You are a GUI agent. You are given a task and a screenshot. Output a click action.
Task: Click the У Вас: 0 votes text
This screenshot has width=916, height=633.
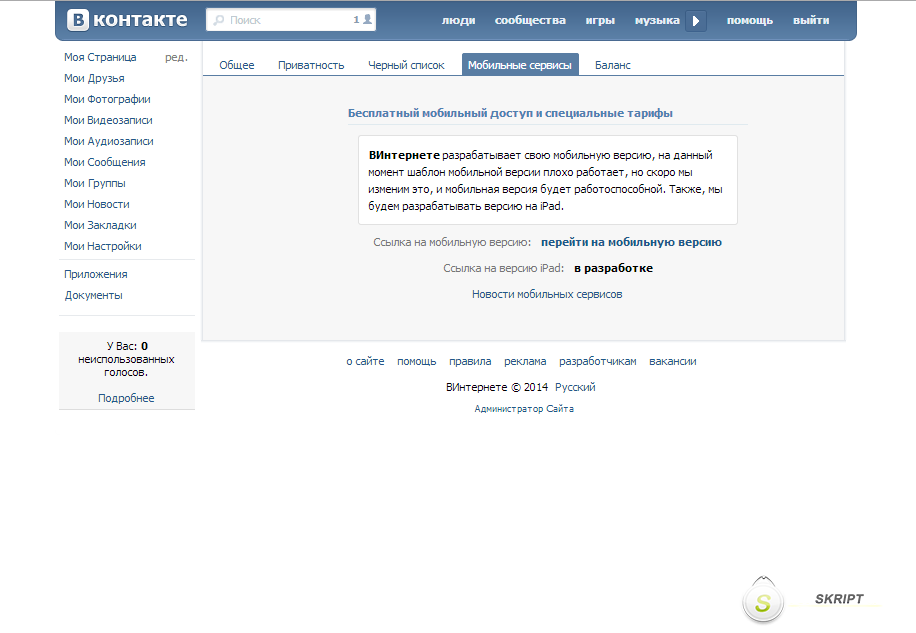pyautogui.click(x=127, y=346)
